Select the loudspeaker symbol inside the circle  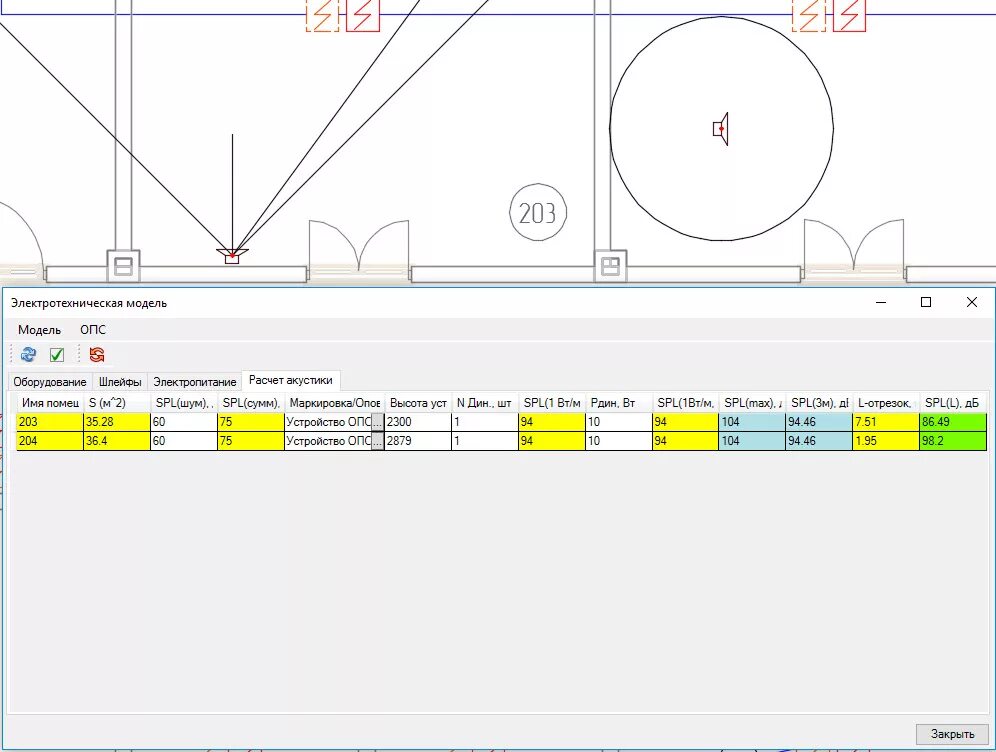pyautogui.click(x=721, y=129)
